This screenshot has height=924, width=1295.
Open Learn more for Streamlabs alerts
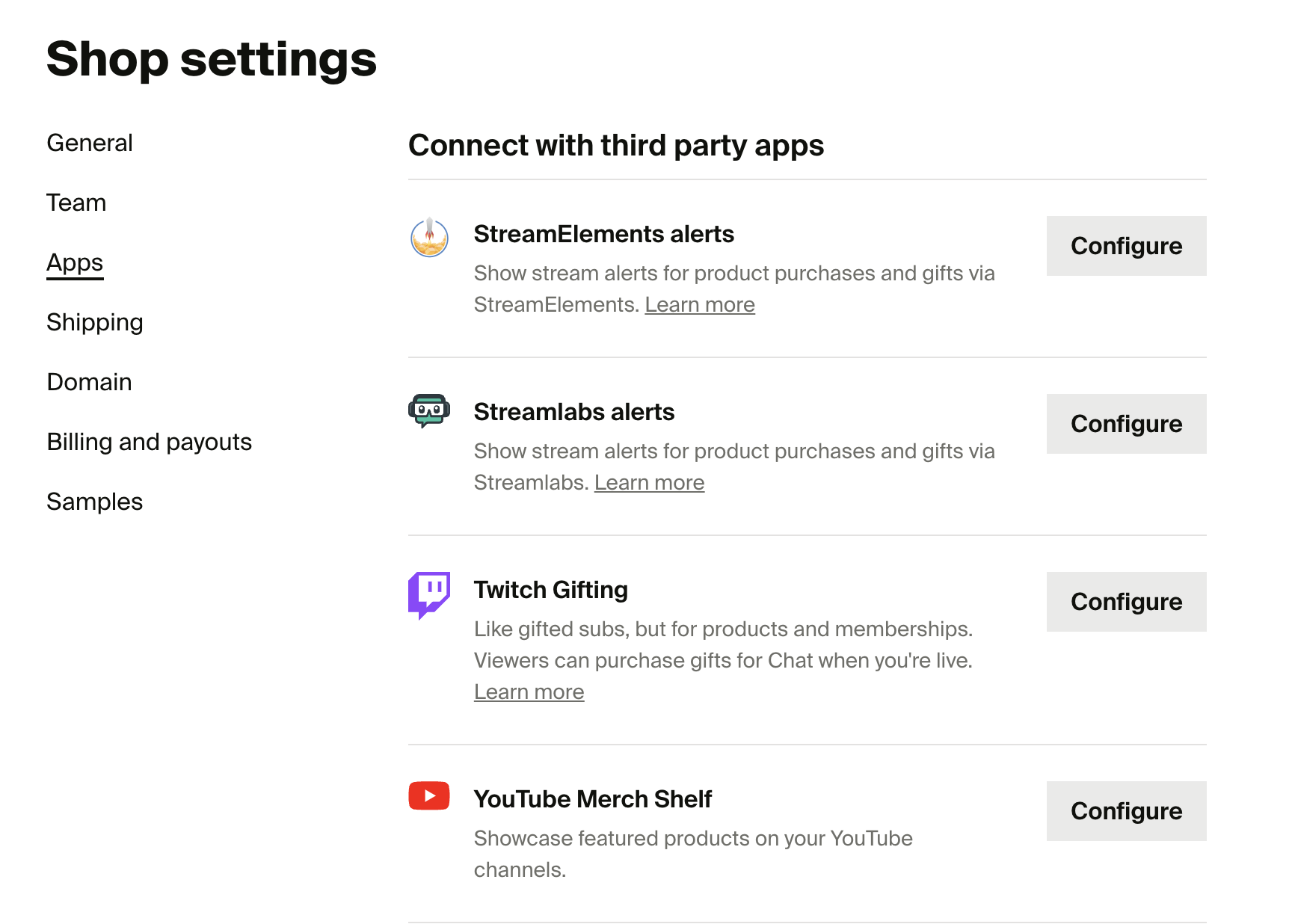coord(649,482)
